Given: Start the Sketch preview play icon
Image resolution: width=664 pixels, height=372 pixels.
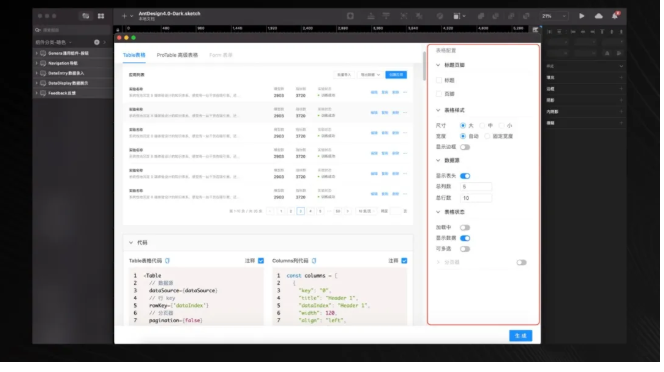Looking at the screenshot, I should 582,16.
